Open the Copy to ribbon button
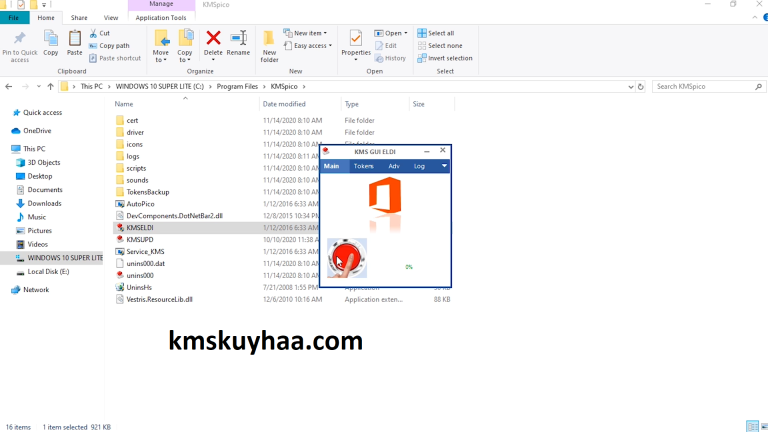This screenshot has width=768, height=432. [x=185, y=46]
